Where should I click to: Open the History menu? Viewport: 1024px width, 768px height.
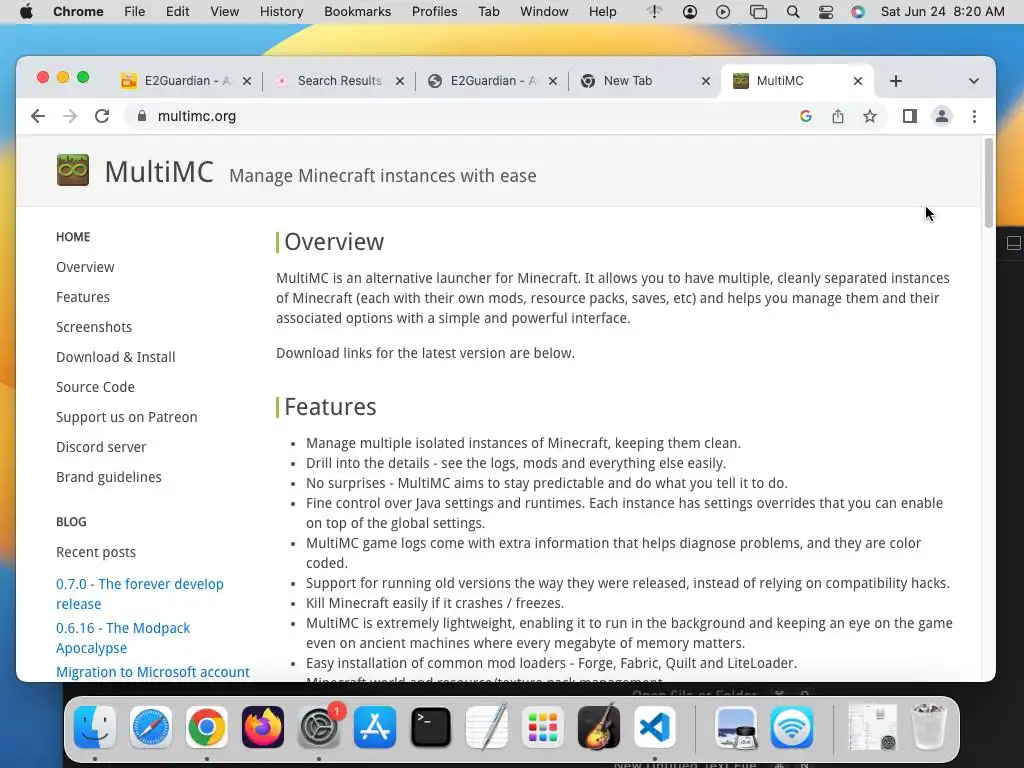click(x=281, y=12)
